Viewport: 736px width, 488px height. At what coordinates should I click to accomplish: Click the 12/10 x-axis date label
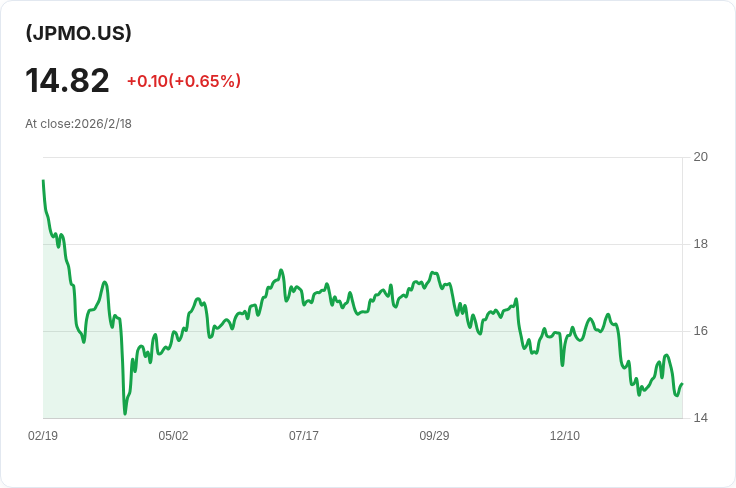(x=565, y=436)
